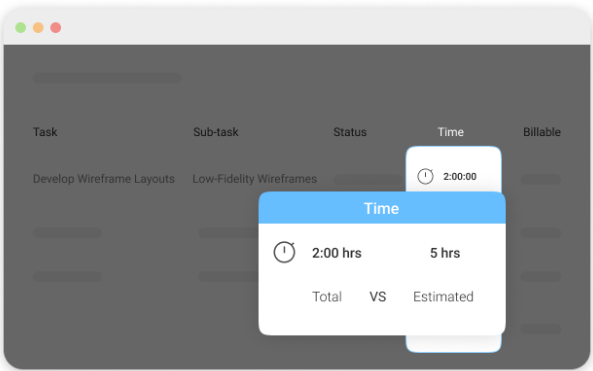Click the red window control dot
Viewport: 593px width, 371px height.
(x=56, y=28)
